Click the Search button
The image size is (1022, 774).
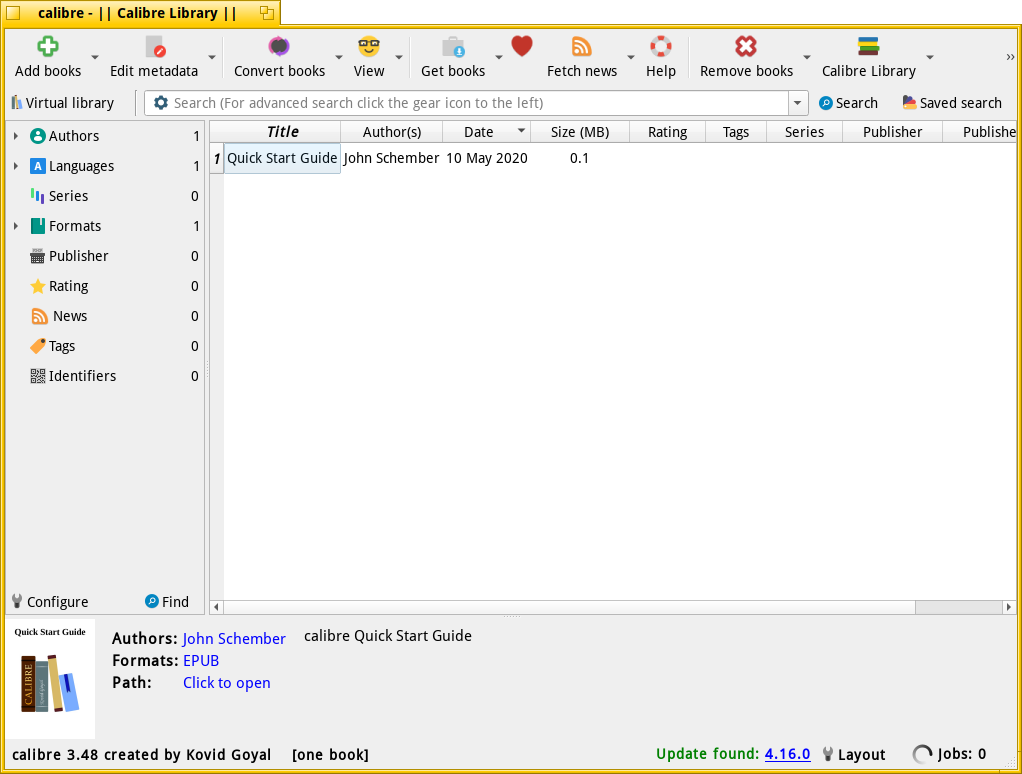pyautogui.click(x=849, y=103)
